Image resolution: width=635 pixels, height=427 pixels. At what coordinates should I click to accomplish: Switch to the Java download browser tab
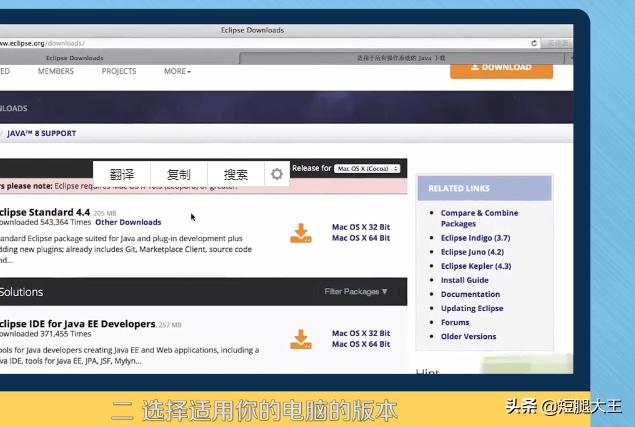(400, 58)
